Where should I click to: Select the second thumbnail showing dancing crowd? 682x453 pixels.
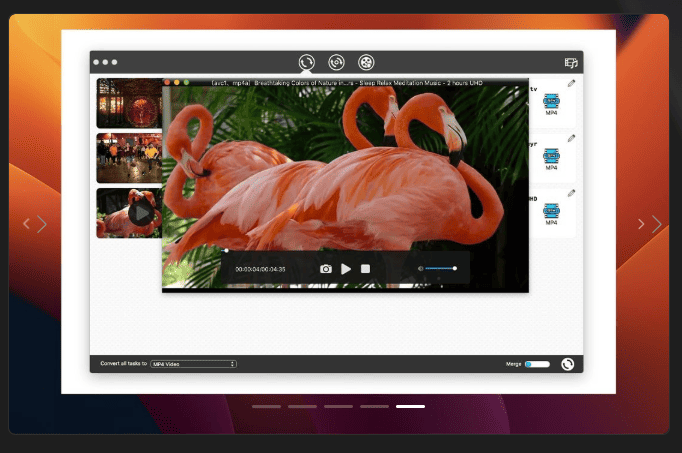tap(129, 158)
